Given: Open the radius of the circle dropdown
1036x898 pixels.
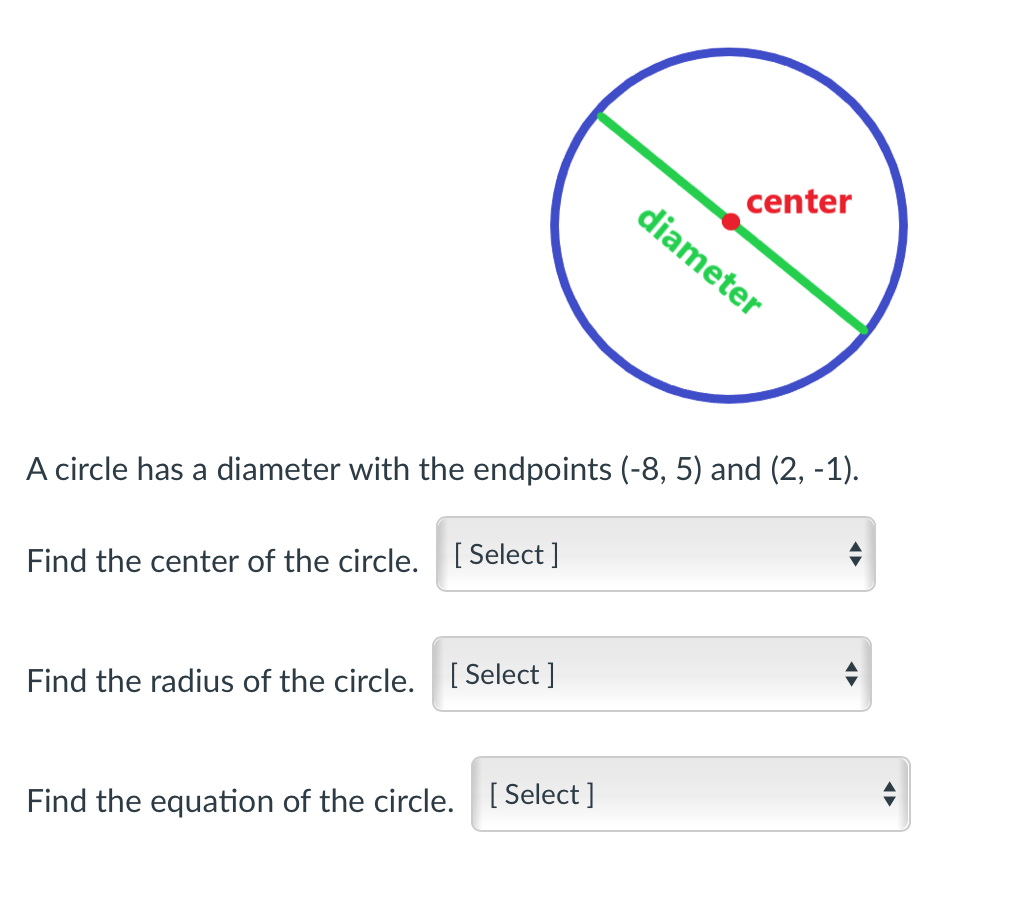Looking at the screenshot, I should coord(650,674).
